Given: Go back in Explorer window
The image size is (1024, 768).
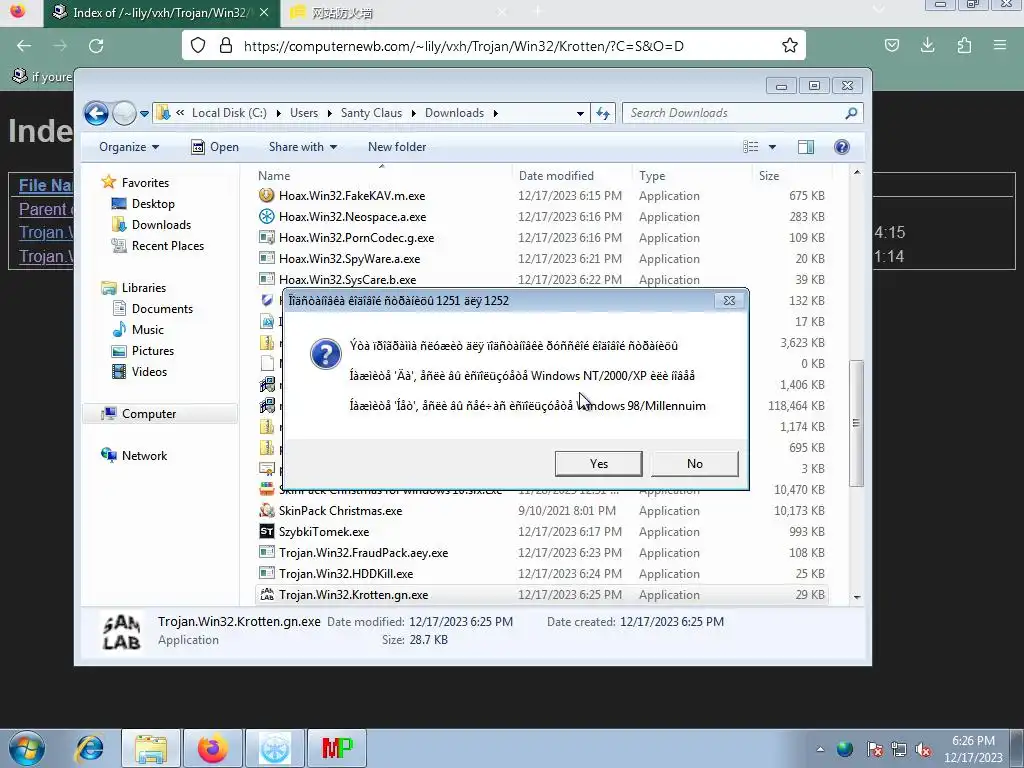Looking at the screenshot, I should coord(96,113).
